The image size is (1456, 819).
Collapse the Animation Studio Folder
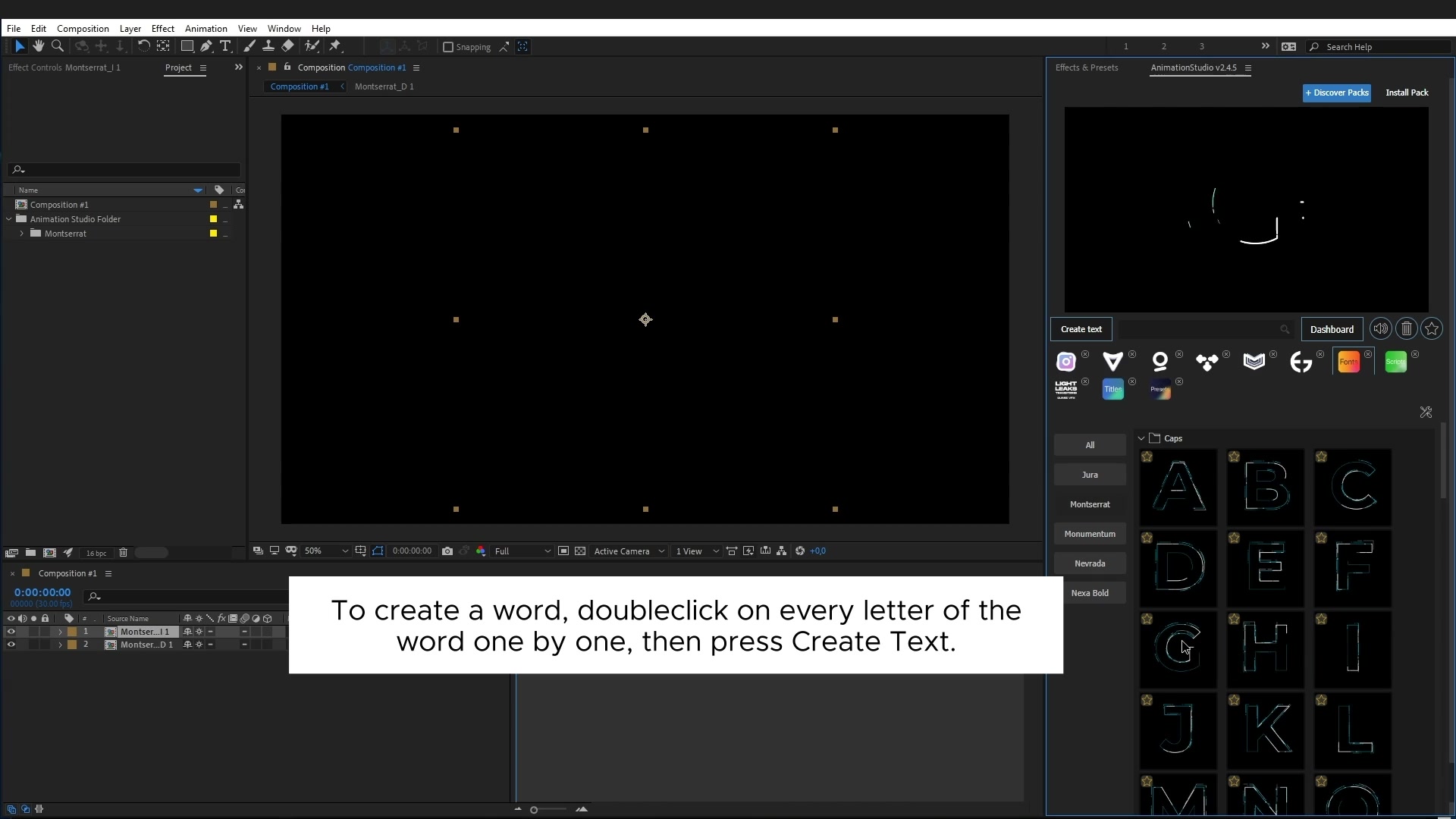9,219
